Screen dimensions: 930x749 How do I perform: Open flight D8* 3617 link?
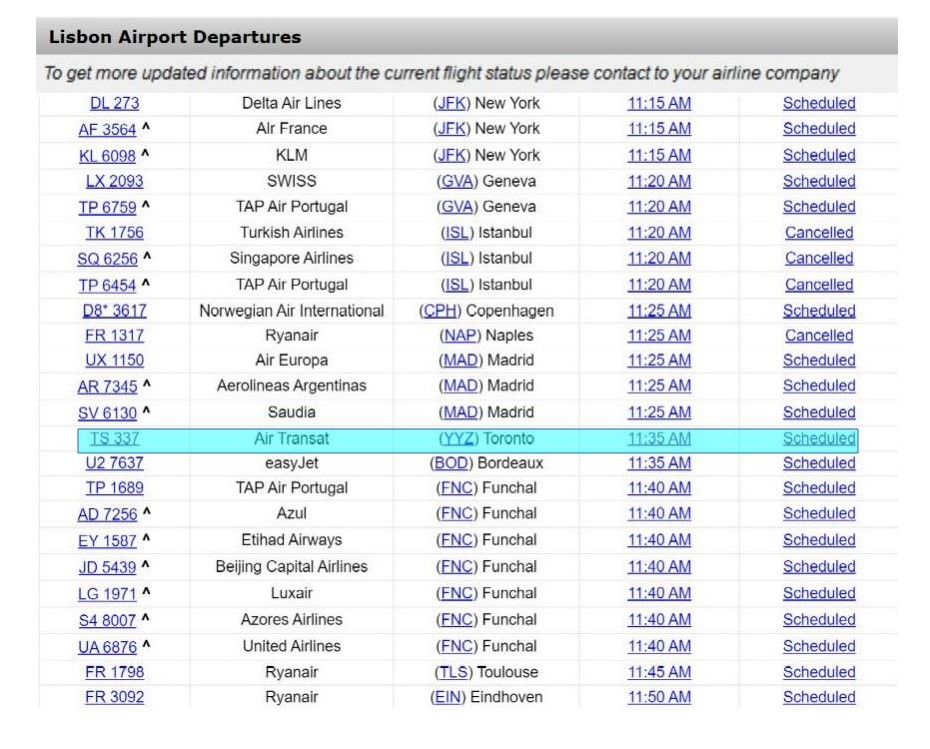pos(114,311)
